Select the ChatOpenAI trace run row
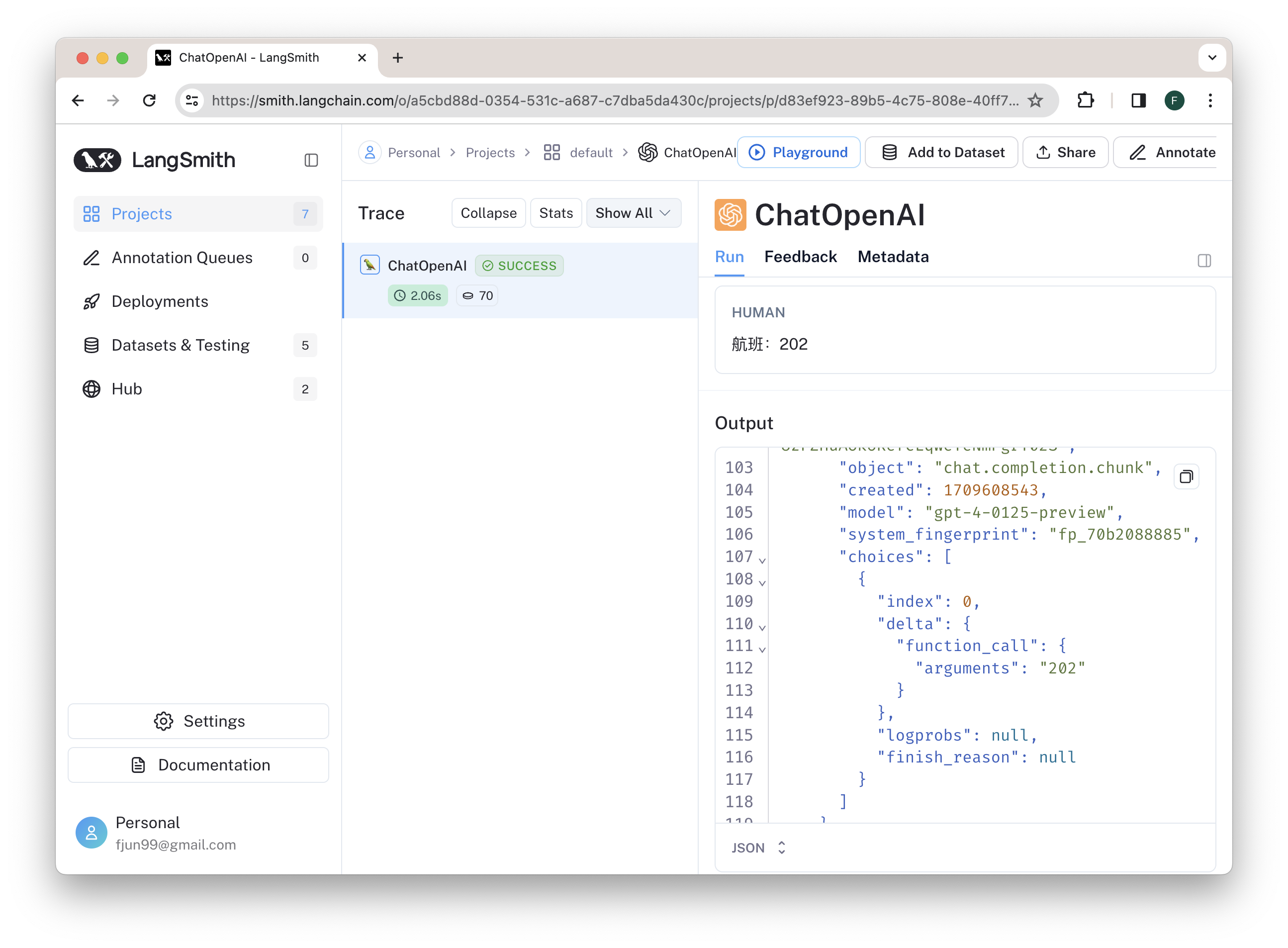 tap(520, 280)
